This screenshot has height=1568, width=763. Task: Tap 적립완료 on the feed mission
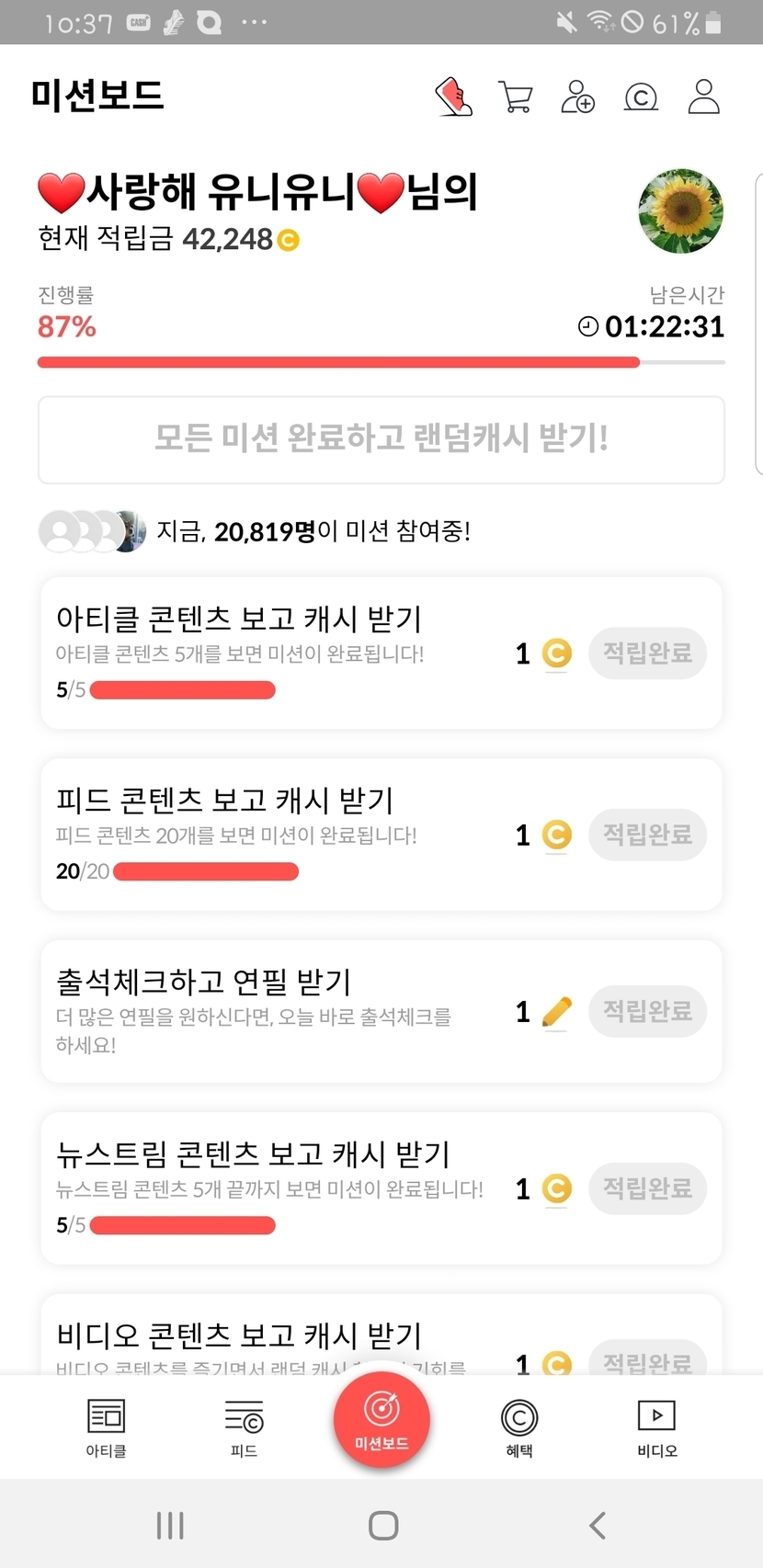(647, 835)
